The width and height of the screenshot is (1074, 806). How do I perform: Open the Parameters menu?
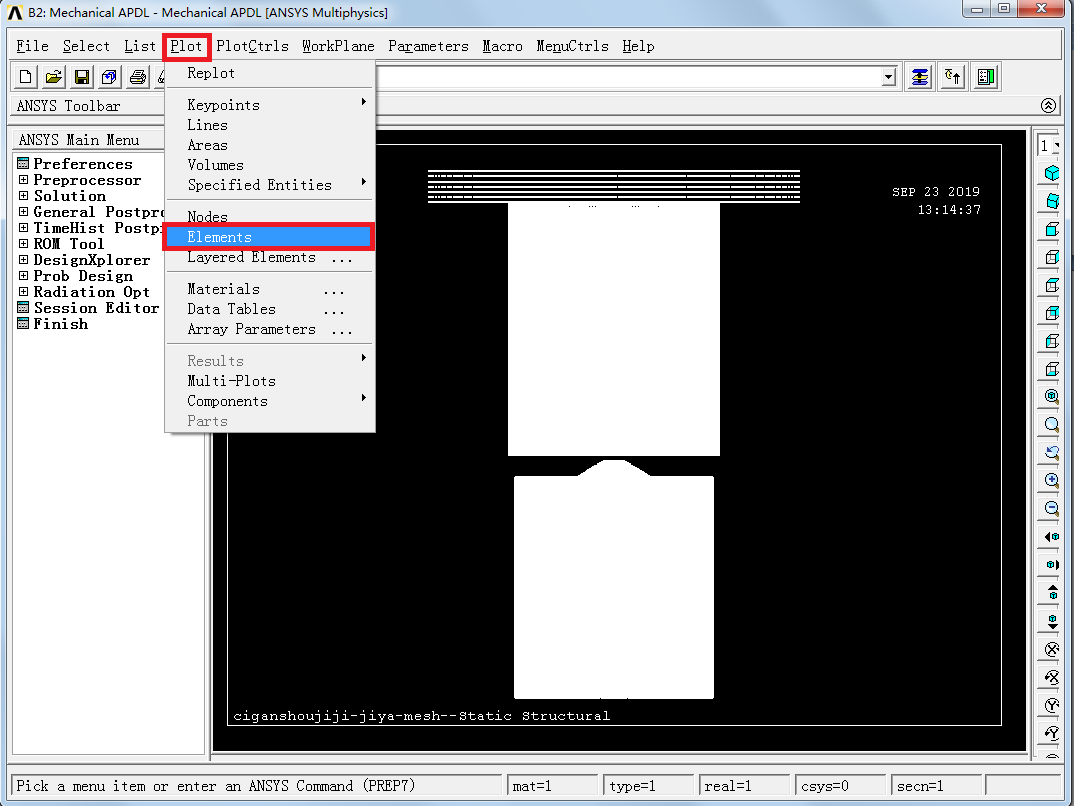click(x=428, y=46)
